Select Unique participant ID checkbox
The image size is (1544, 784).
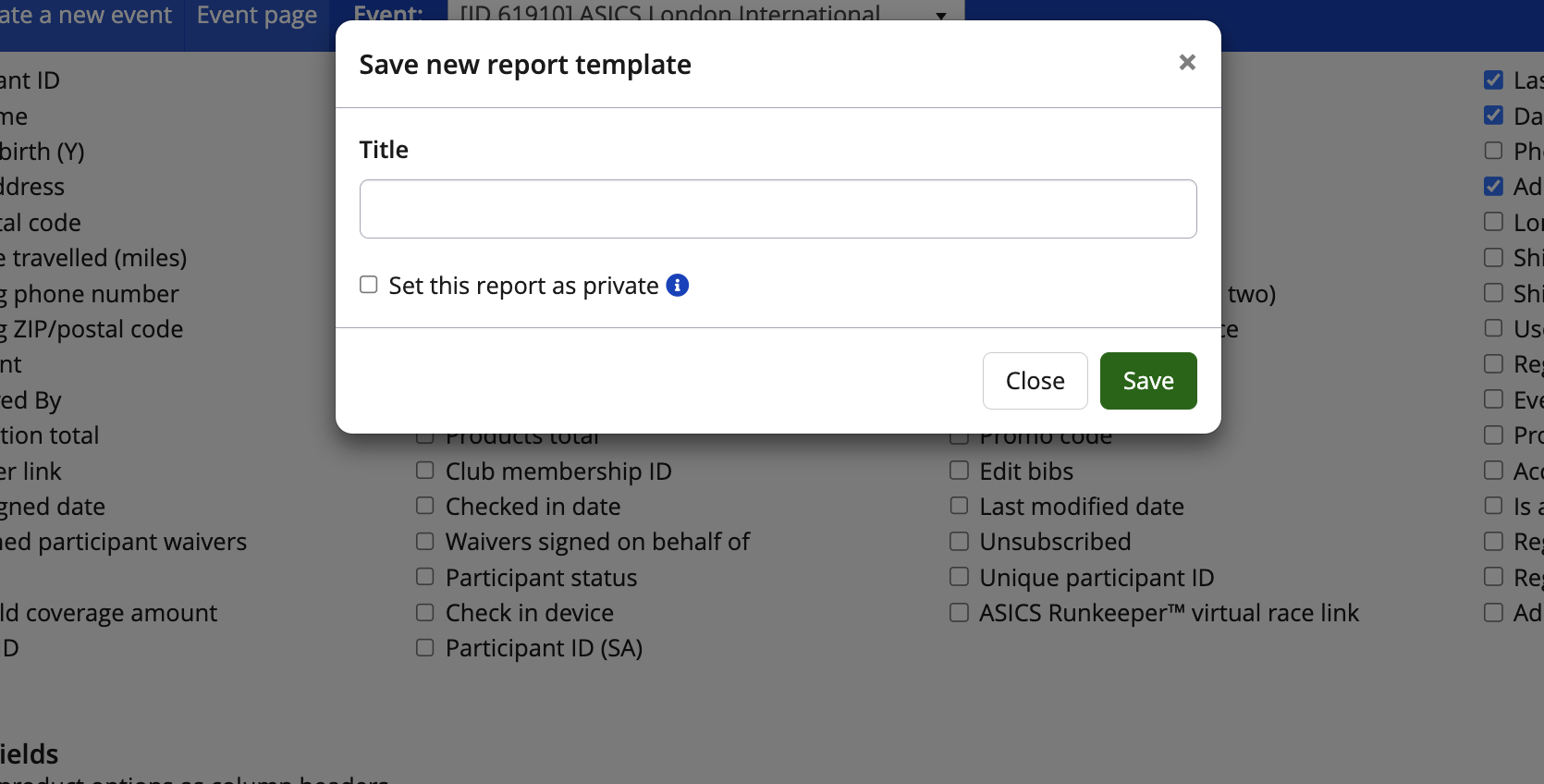pyautogui.click(x=960, y=577)
